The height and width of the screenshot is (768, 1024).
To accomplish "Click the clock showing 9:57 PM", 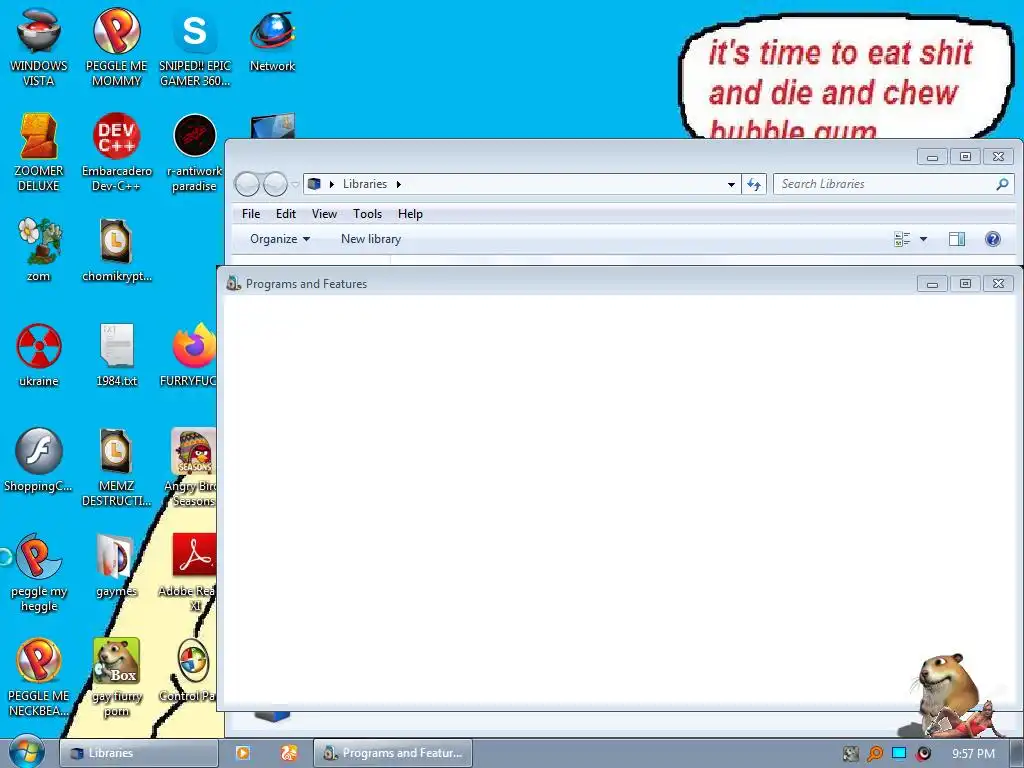I will click(973, 754).
